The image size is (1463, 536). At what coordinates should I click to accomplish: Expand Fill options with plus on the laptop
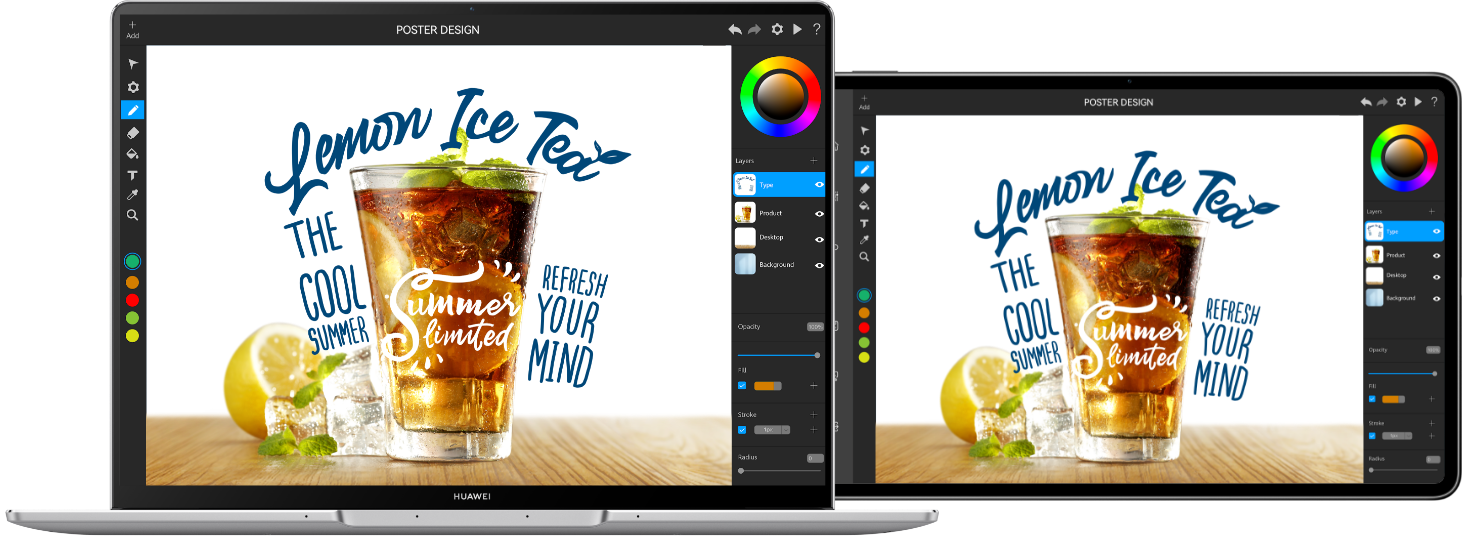[814, 385]
